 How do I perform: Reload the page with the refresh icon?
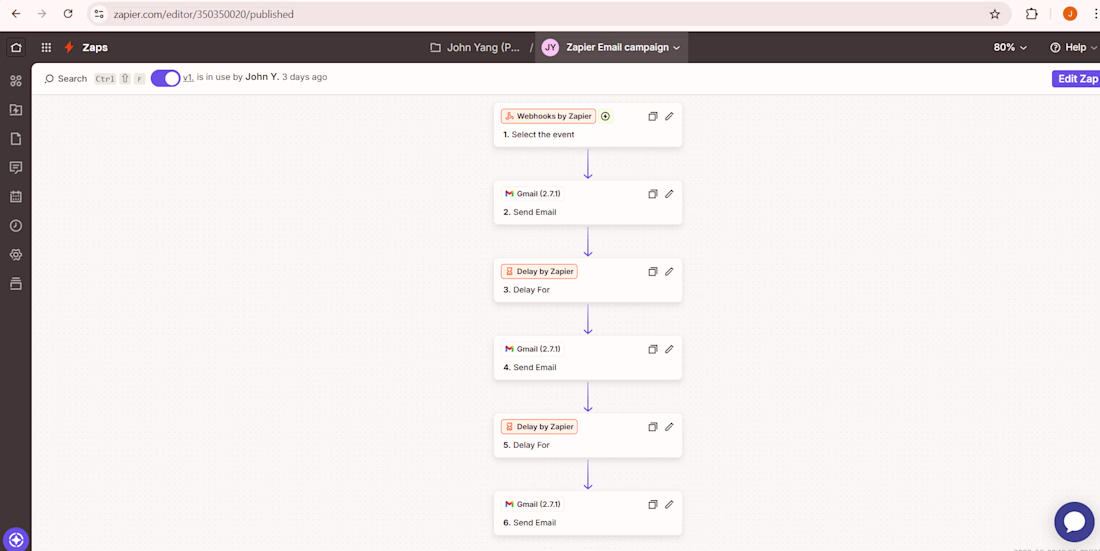[68, 14]
